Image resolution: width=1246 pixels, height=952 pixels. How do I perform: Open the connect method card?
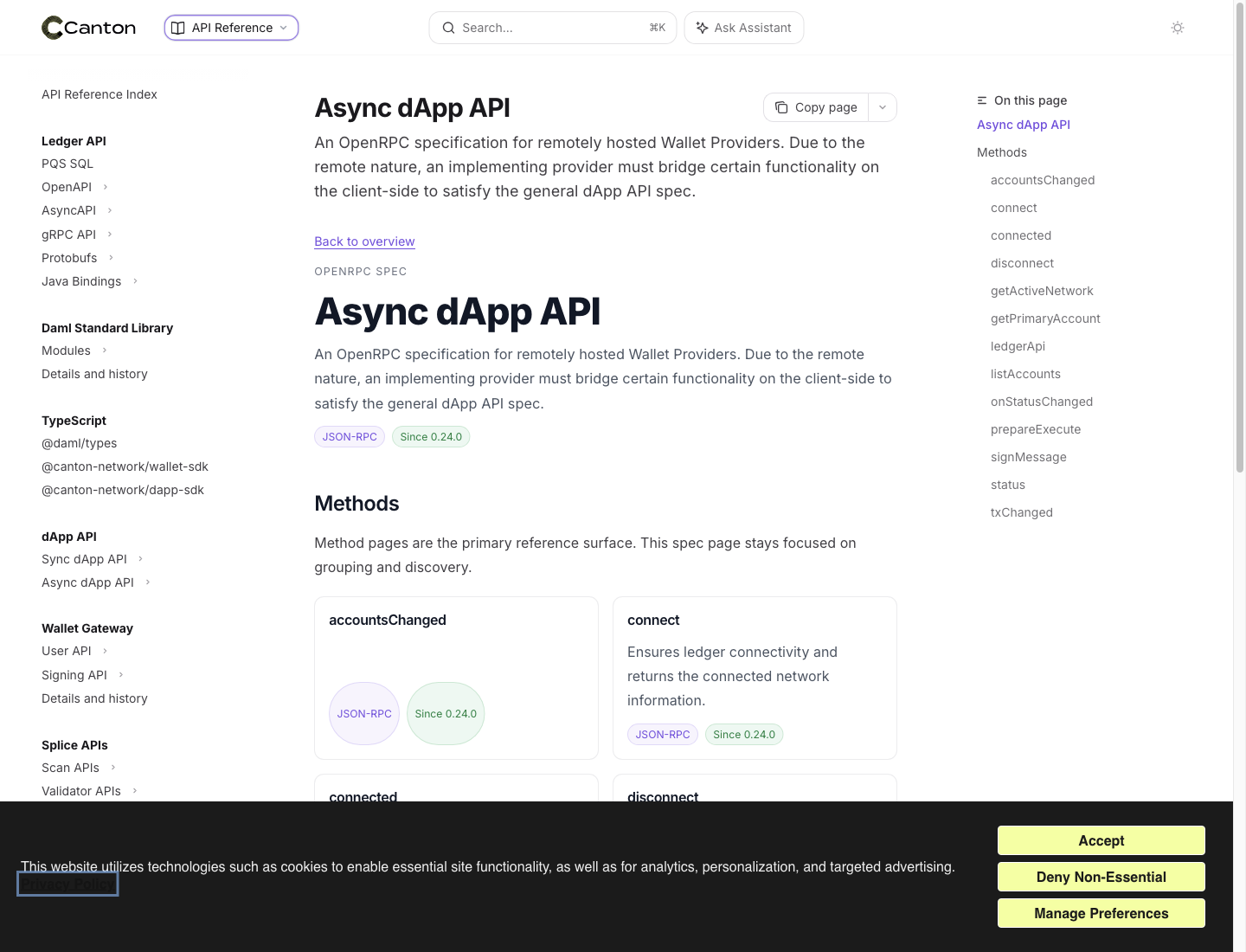(x=755, y=678)
